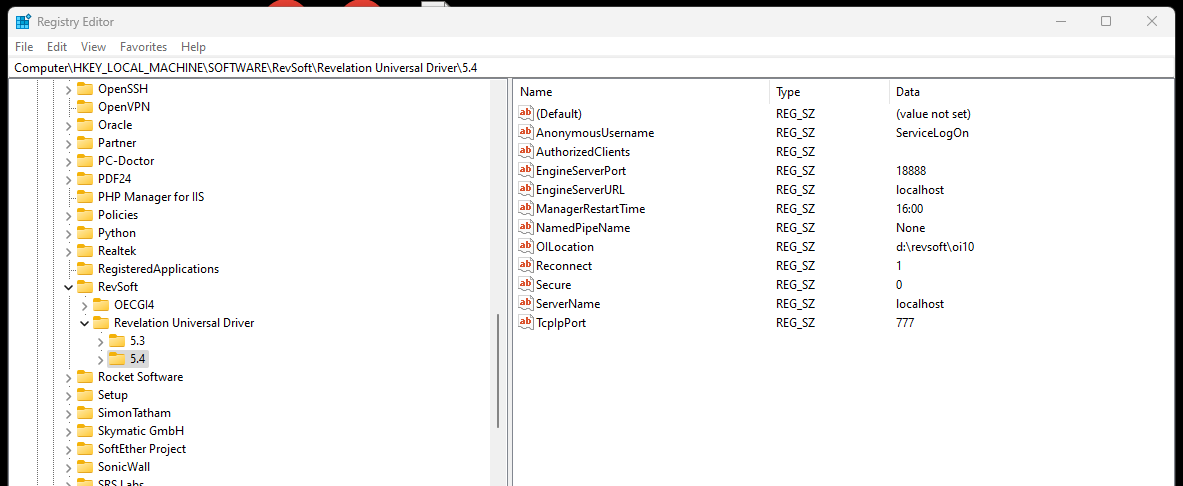
Task: Open the Help menu
Action: [193, 47]
